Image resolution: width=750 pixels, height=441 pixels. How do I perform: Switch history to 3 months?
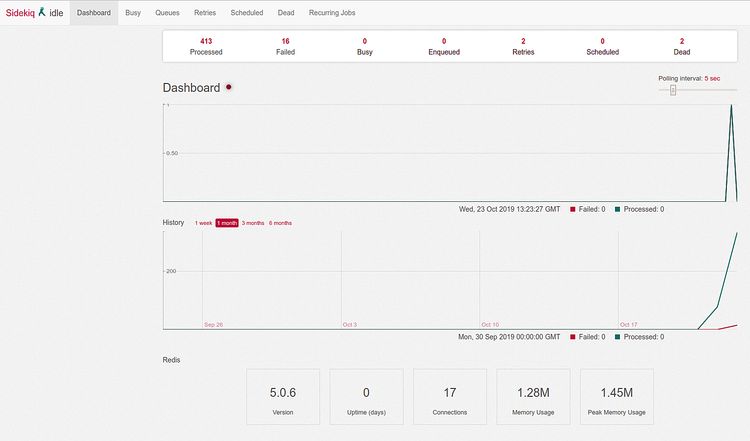(253, 223)
